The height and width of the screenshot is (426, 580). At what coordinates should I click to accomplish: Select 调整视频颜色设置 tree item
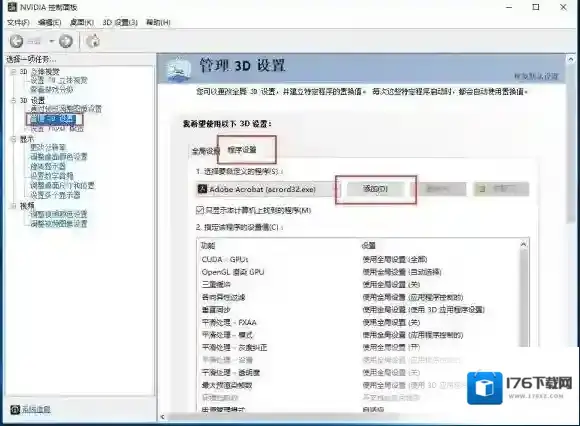(59, 214)
